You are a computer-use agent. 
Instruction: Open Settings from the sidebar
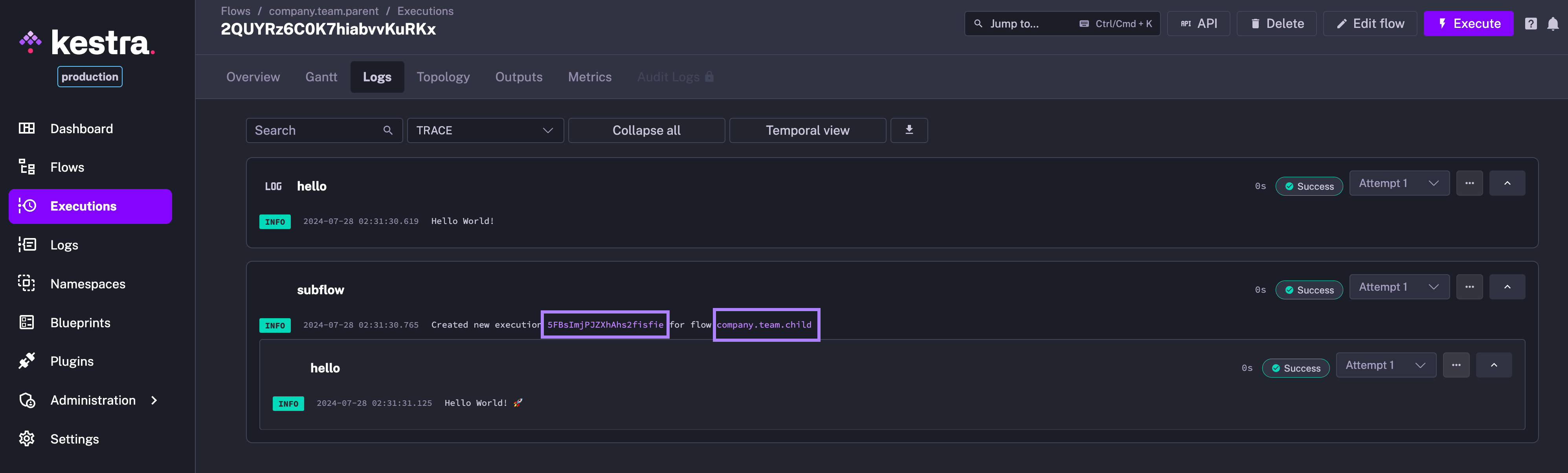click(x=74, y=439)
